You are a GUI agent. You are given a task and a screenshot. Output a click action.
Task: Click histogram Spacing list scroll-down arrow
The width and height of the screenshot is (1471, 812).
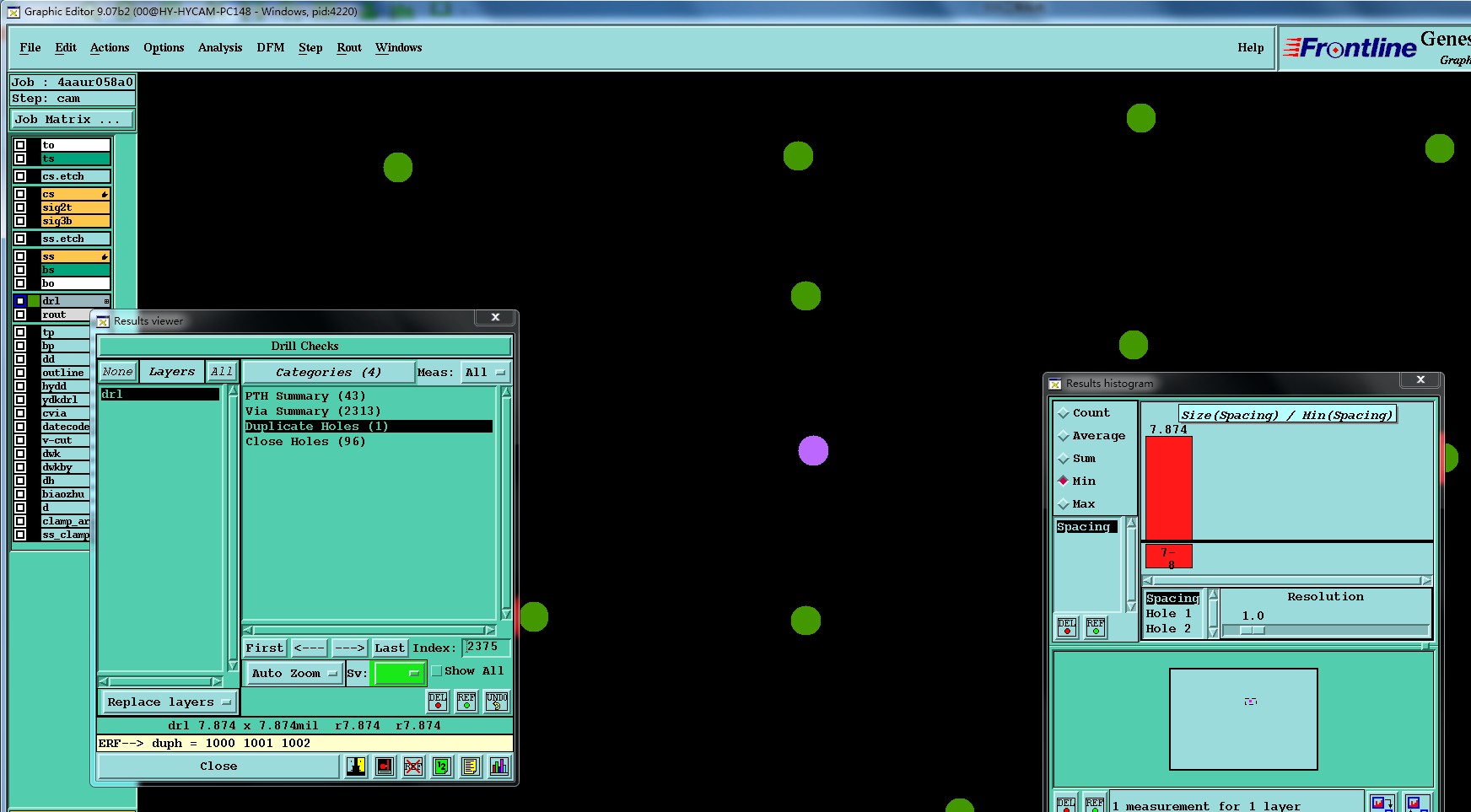[x=1131, y=606]
